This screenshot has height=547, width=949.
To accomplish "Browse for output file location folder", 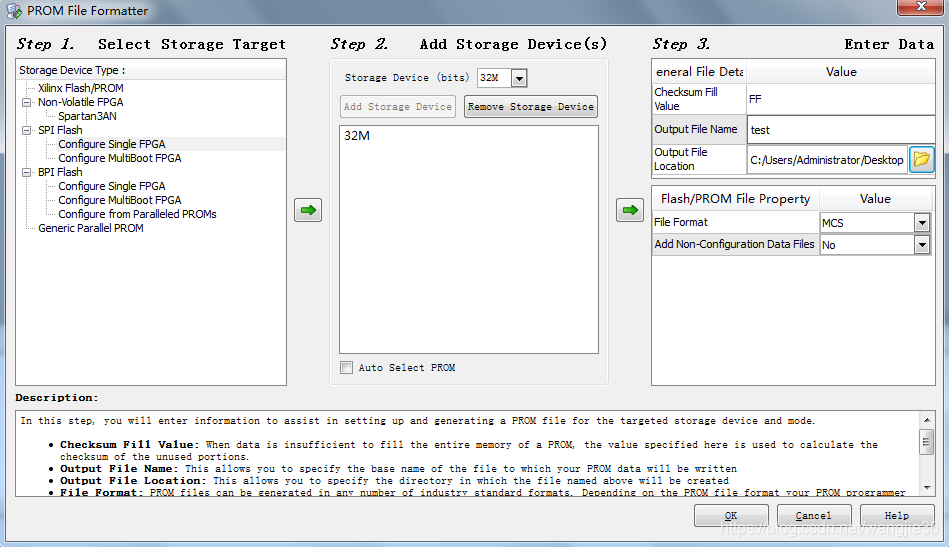I will (x=921, y=160).
